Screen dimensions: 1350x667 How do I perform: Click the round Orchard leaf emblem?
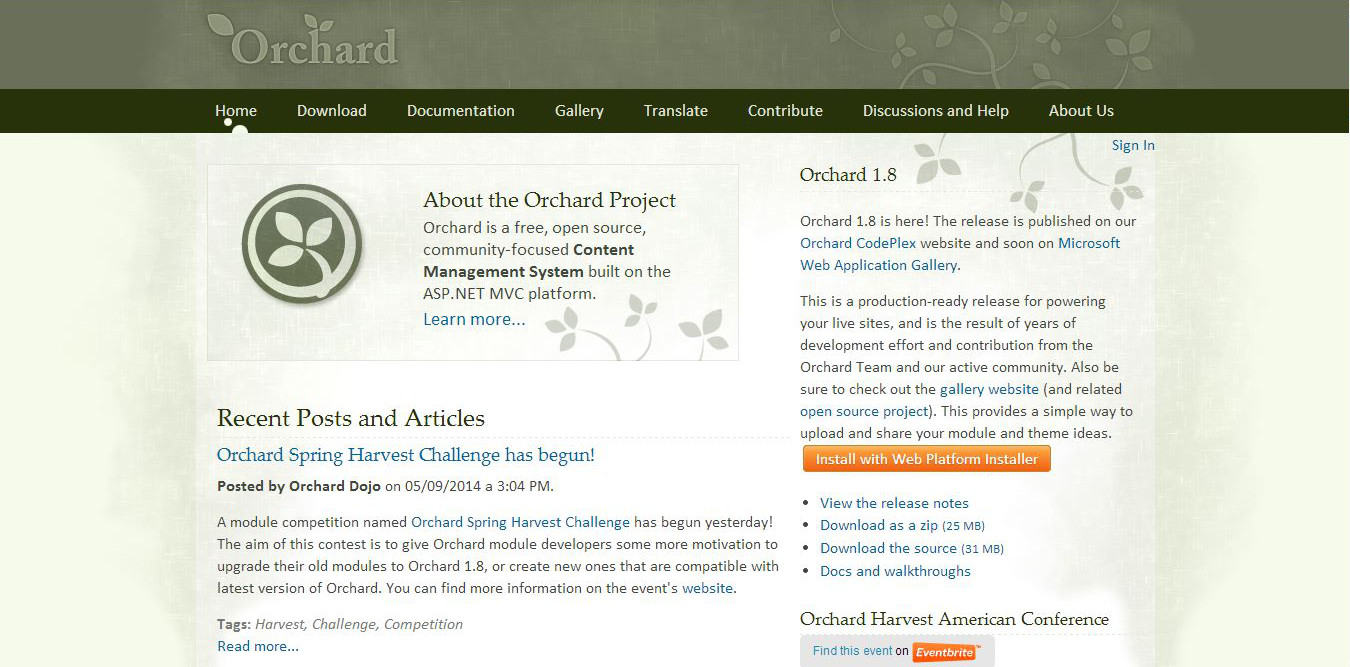(x=302, y=244)
